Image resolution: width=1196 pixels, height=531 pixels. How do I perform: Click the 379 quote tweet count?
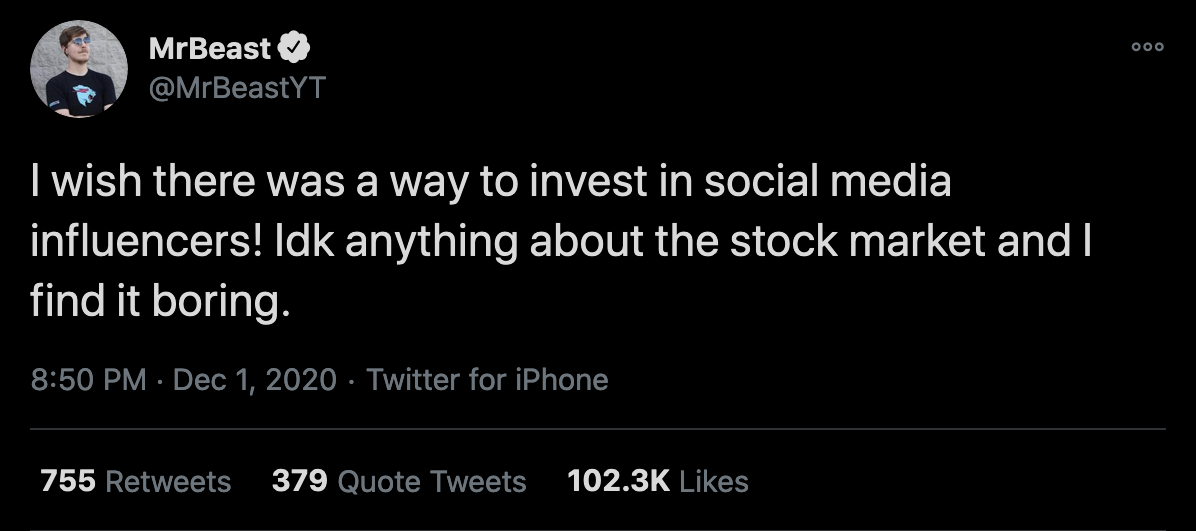300,481
